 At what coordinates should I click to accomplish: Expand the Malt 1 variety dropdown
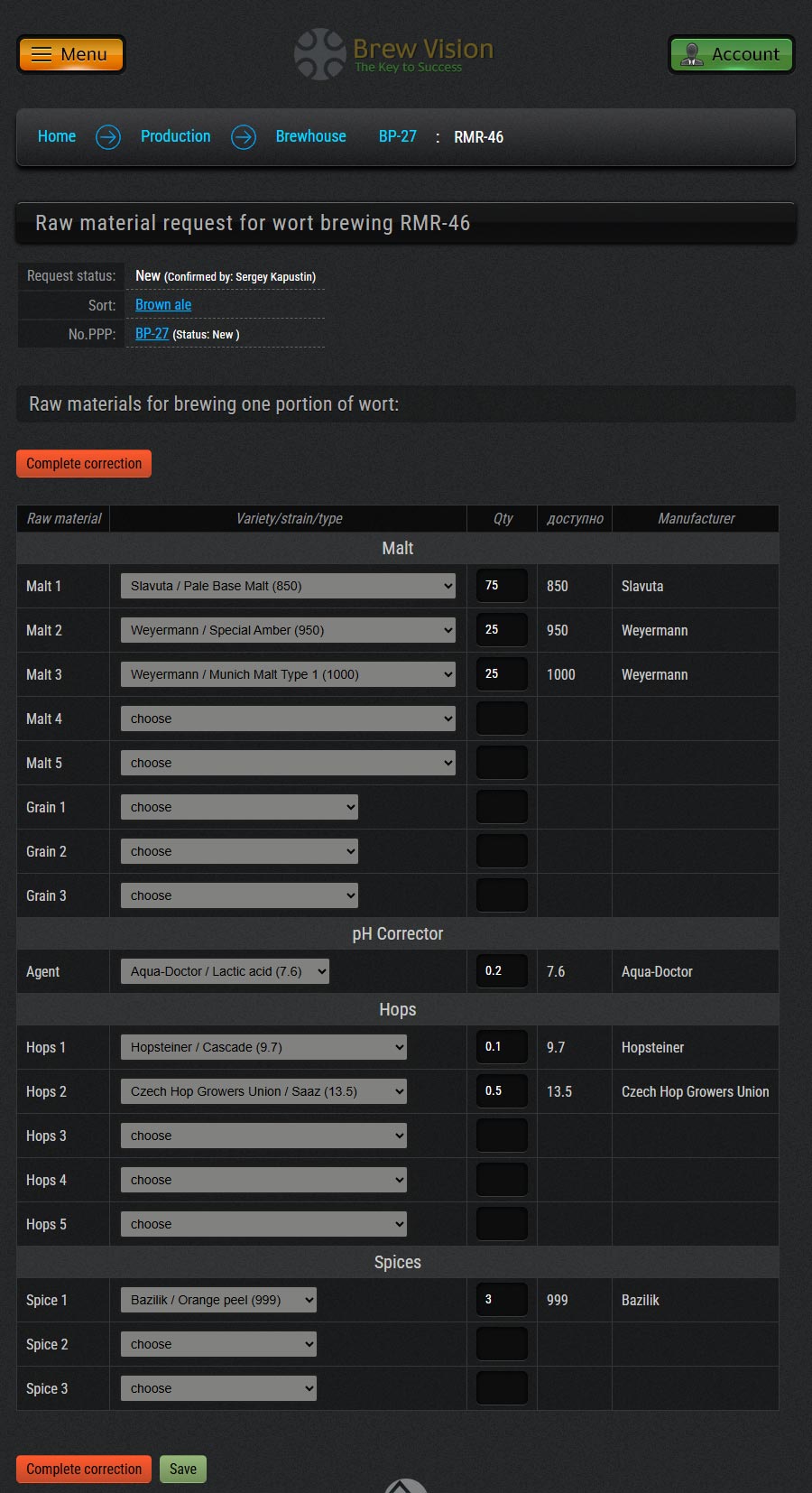click(x=288, y=586)
